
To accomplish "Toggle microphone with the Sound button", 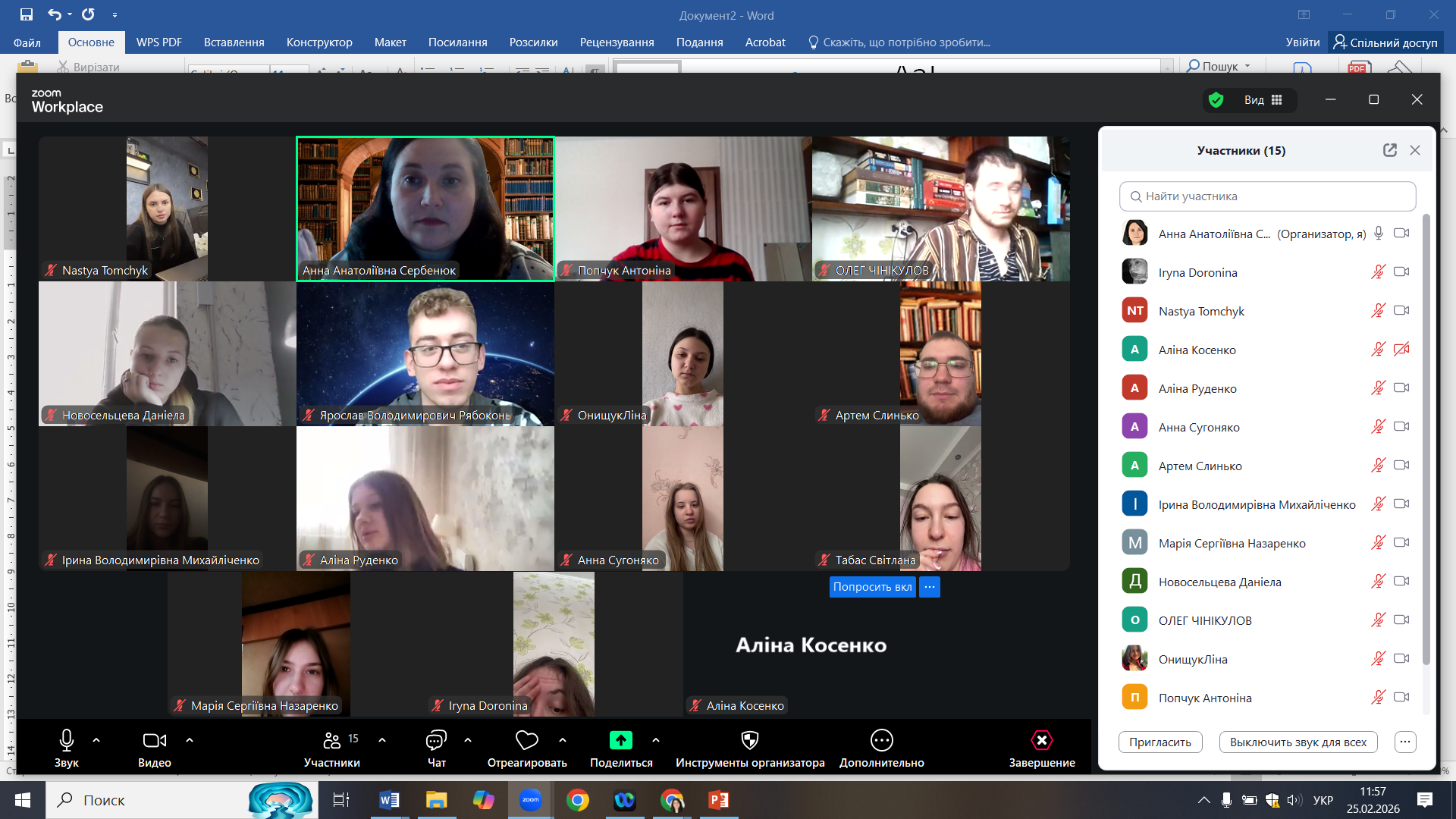I will coord(66,740).
